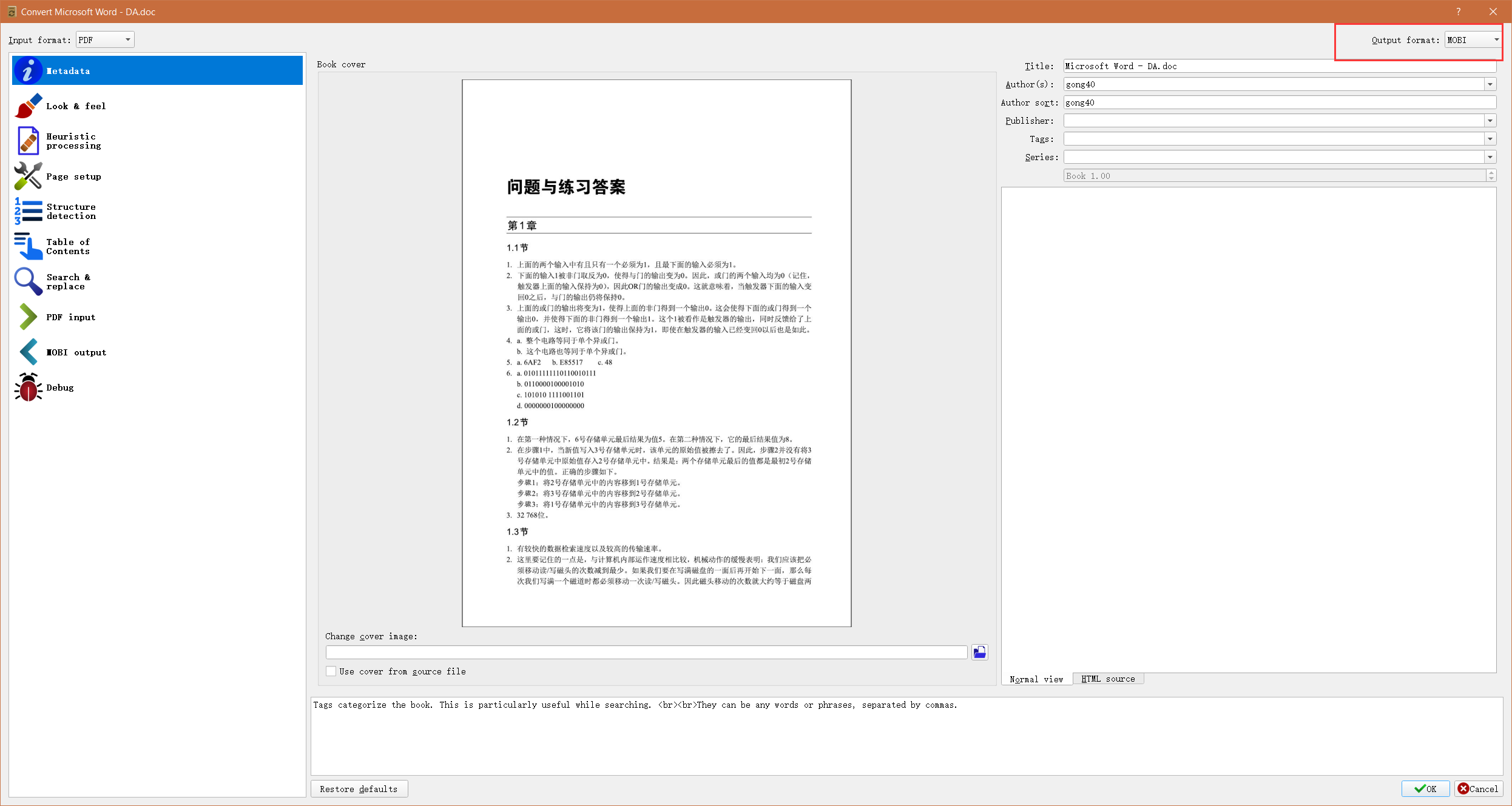This screenshot has height=806, width=1512.
Task: Click the MOBI output panel
Action: click(75, 352)
